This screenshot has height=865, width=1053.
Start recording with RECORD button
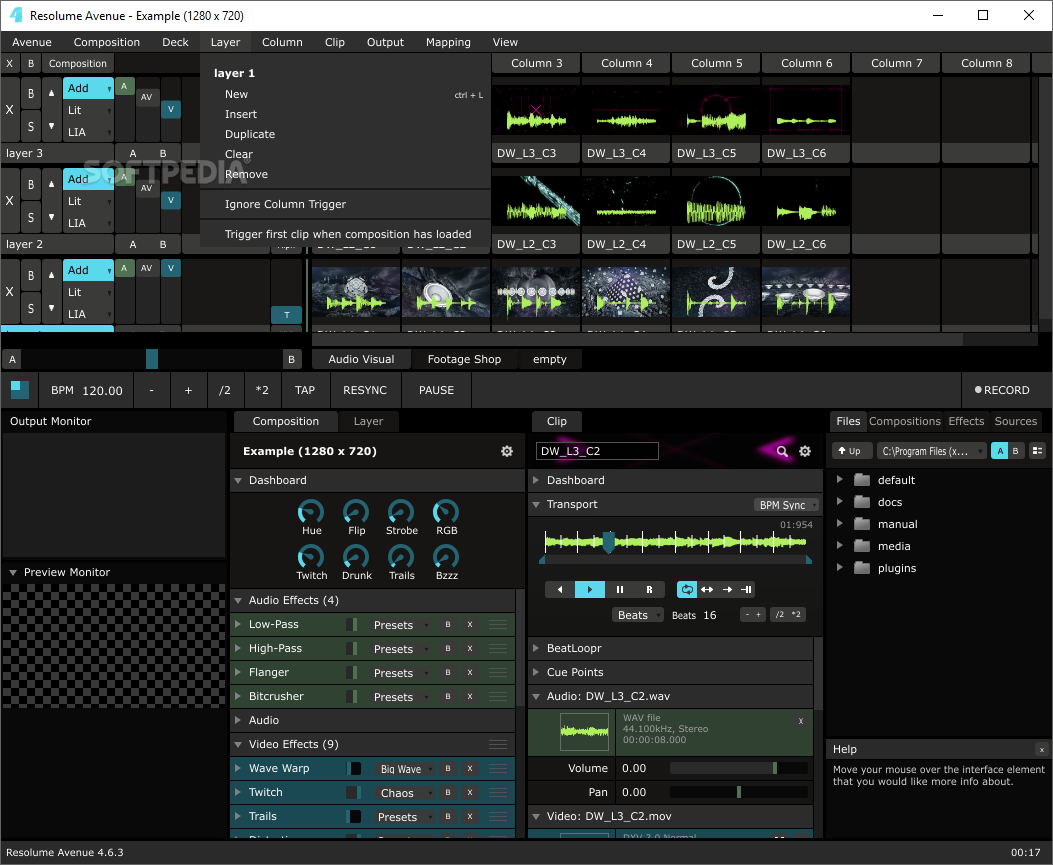tap(1002, 390)
